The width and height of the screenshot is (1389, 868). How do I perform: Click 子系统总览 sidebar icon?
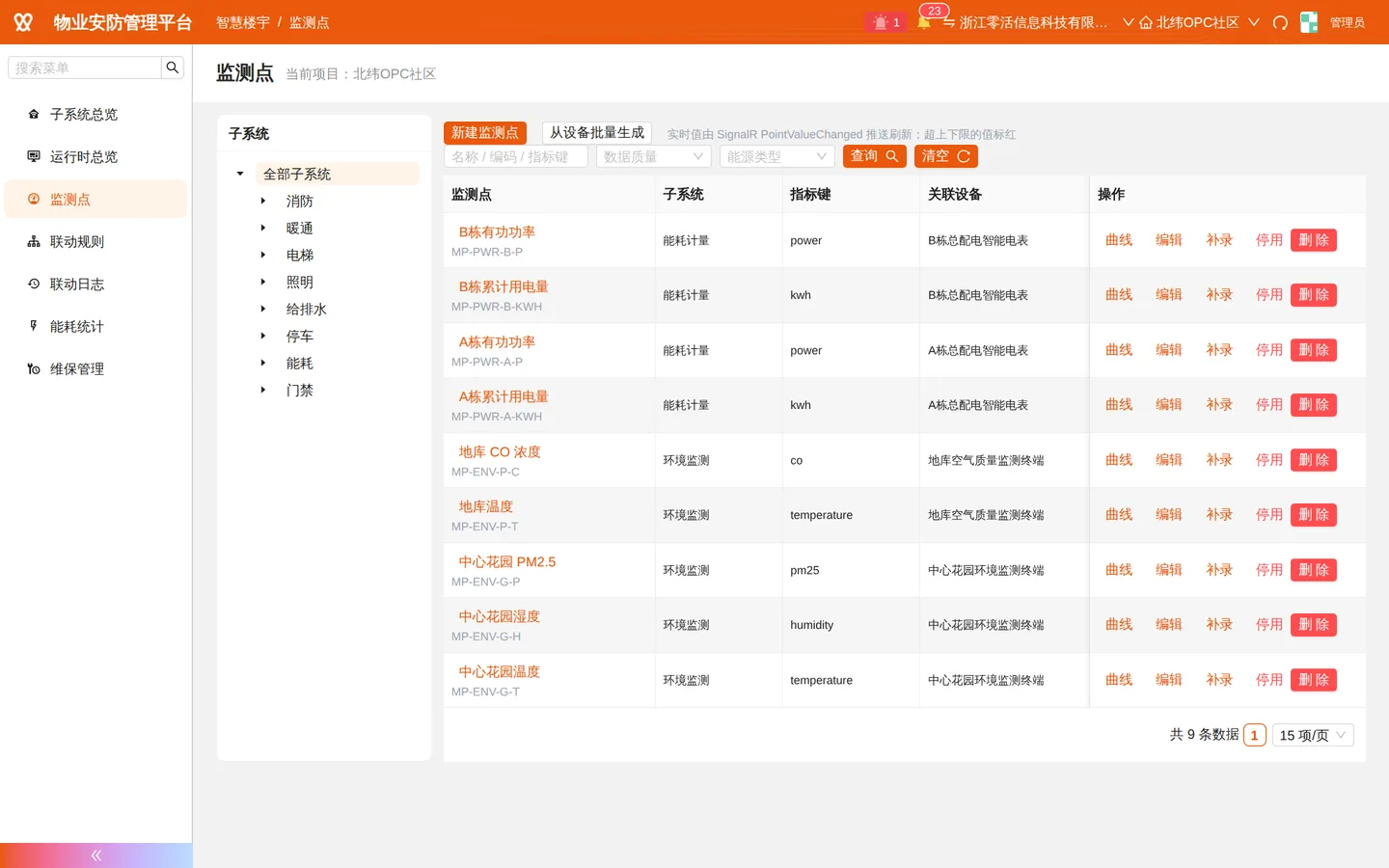tap(34, 114)
